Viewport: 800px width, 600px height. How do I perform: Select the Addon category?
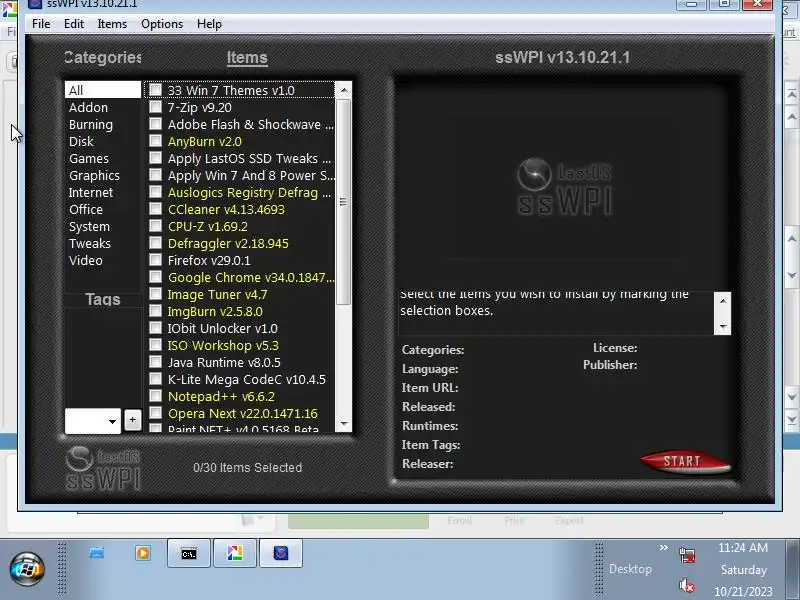103,108
